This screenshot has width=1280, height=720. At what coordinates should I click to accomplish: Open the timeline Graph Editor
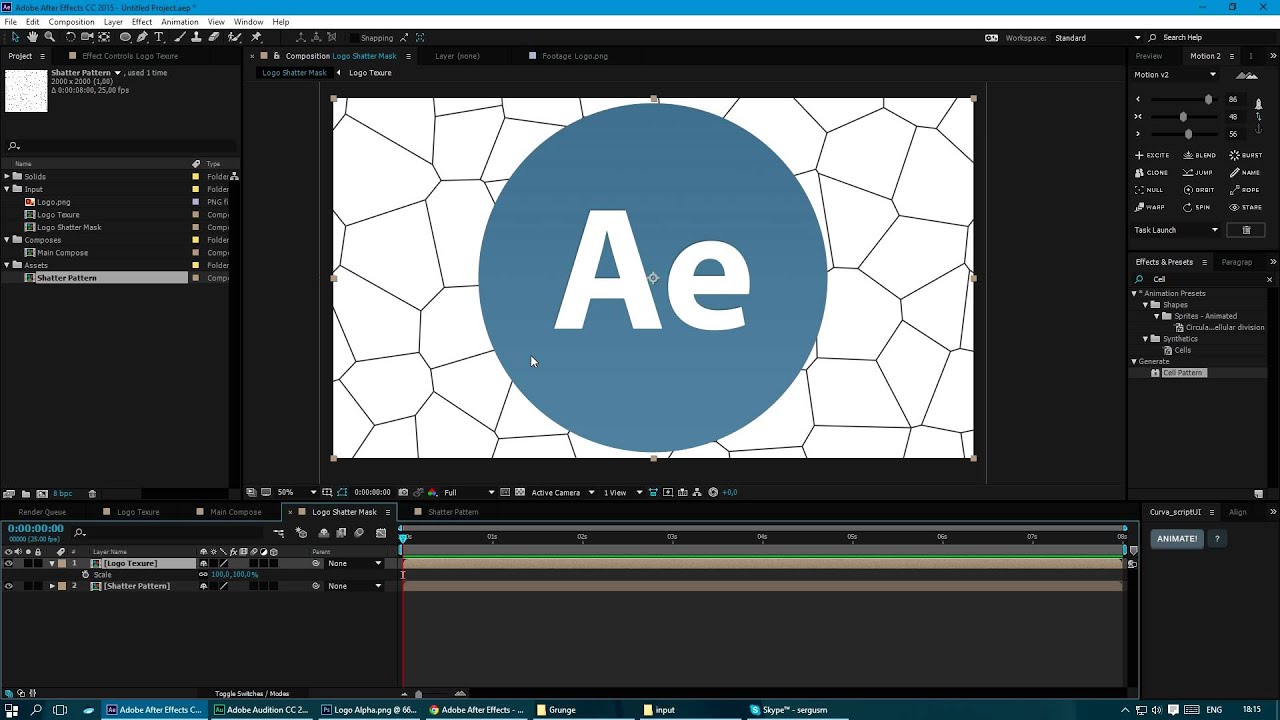pyautogui.click(x=381, y=533)
